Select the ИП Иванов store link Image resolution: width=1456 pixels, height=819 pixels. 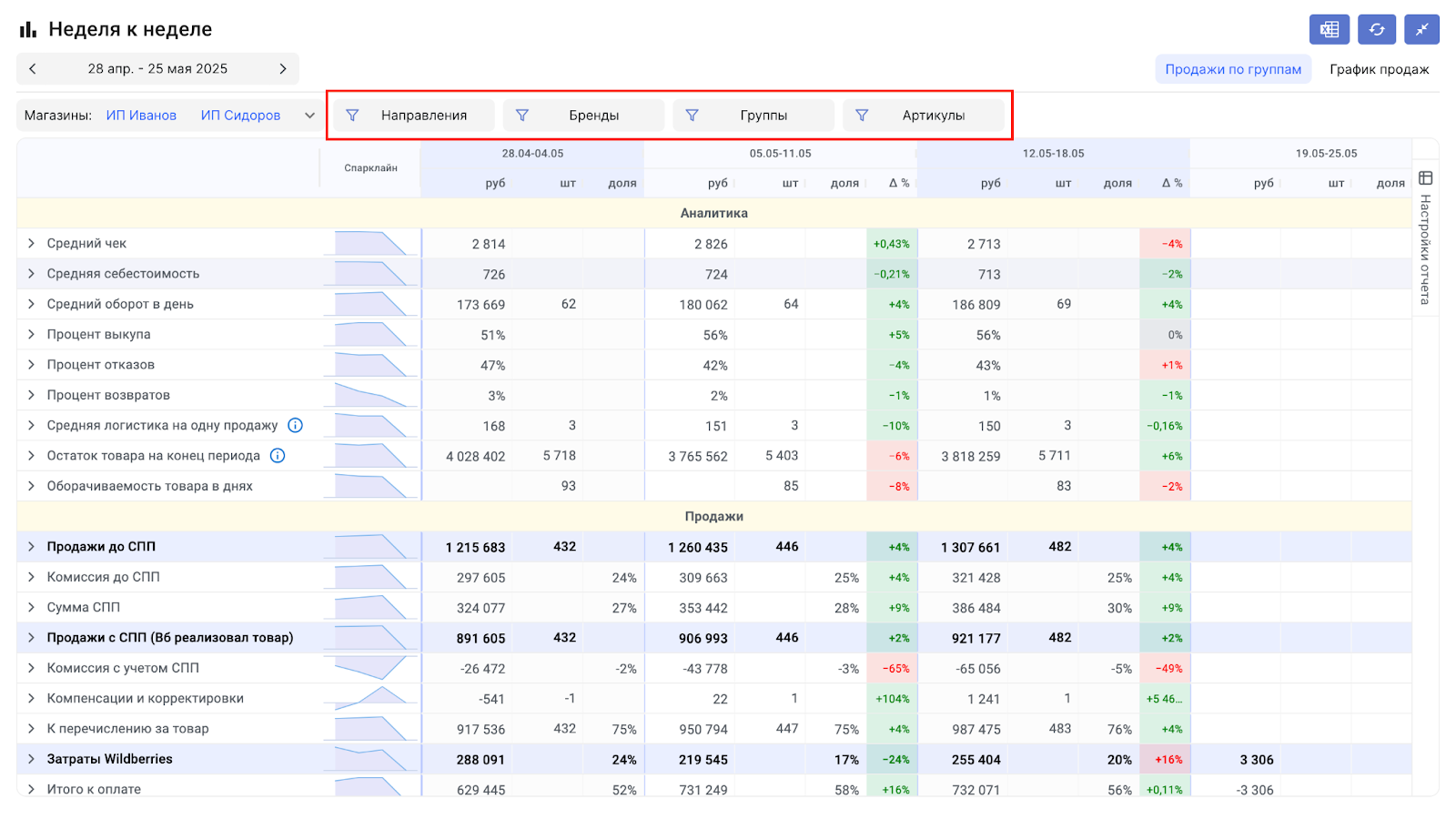click(141, 116)
